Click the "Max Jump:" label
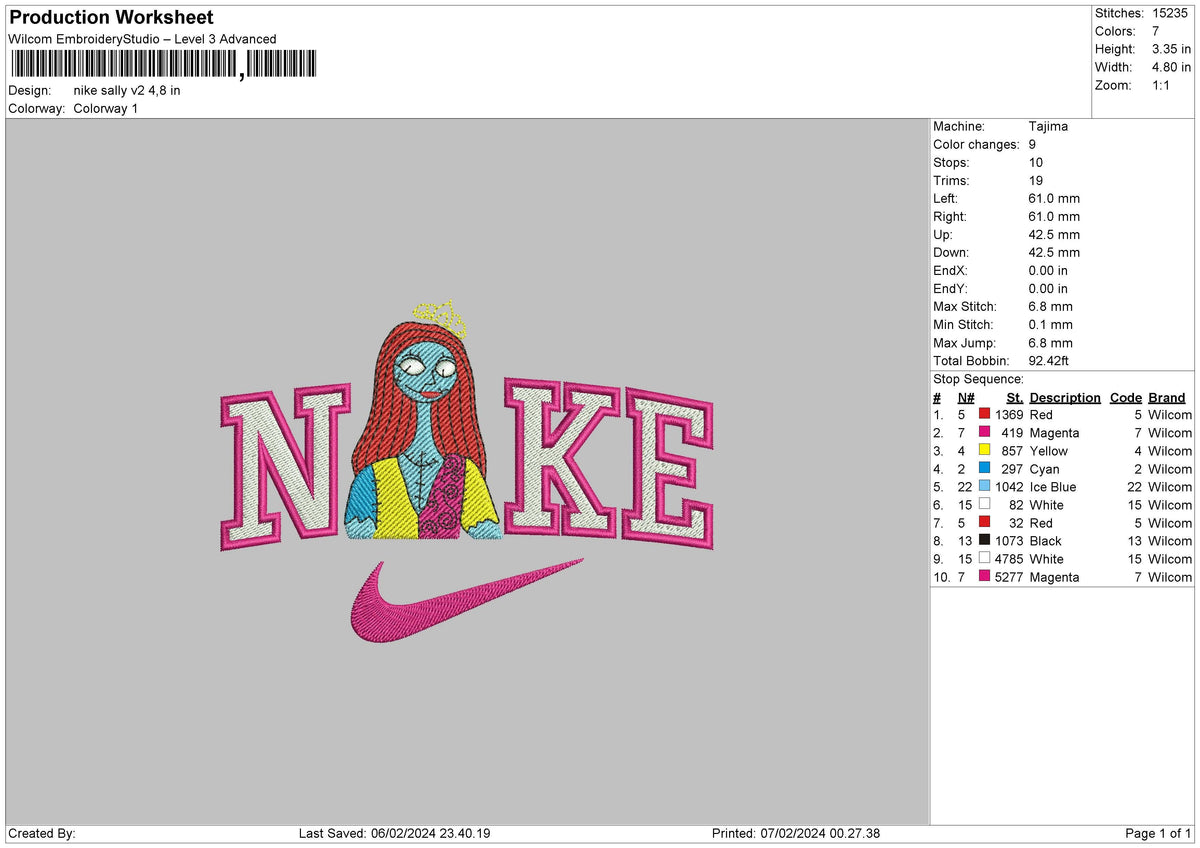The height and width of the screenshot is (848, 1200). point(963,342)
